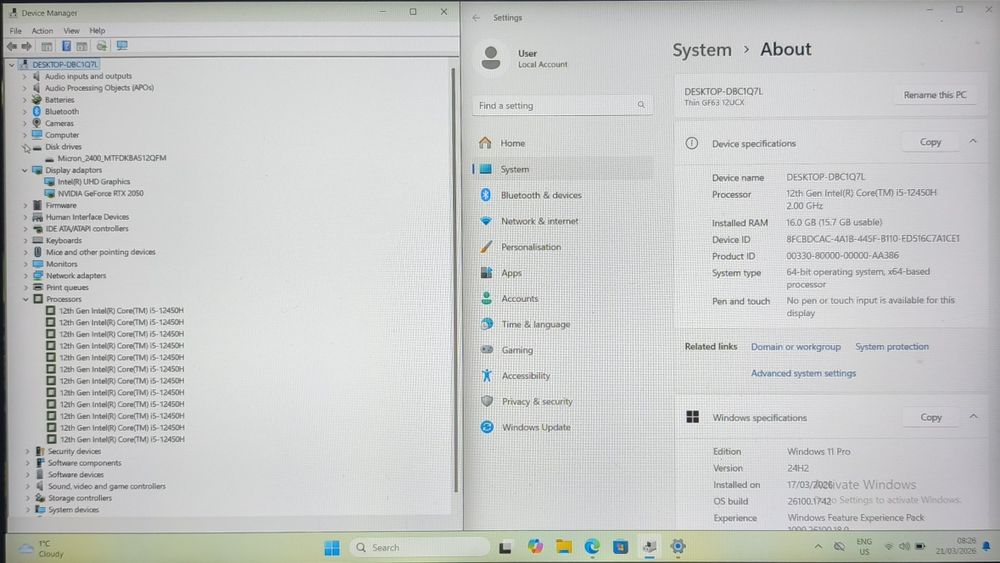The height and width of the screenshot is (563, 1000).
Task: Click the Device Manager vertical scrollbar
Action: 454,279
